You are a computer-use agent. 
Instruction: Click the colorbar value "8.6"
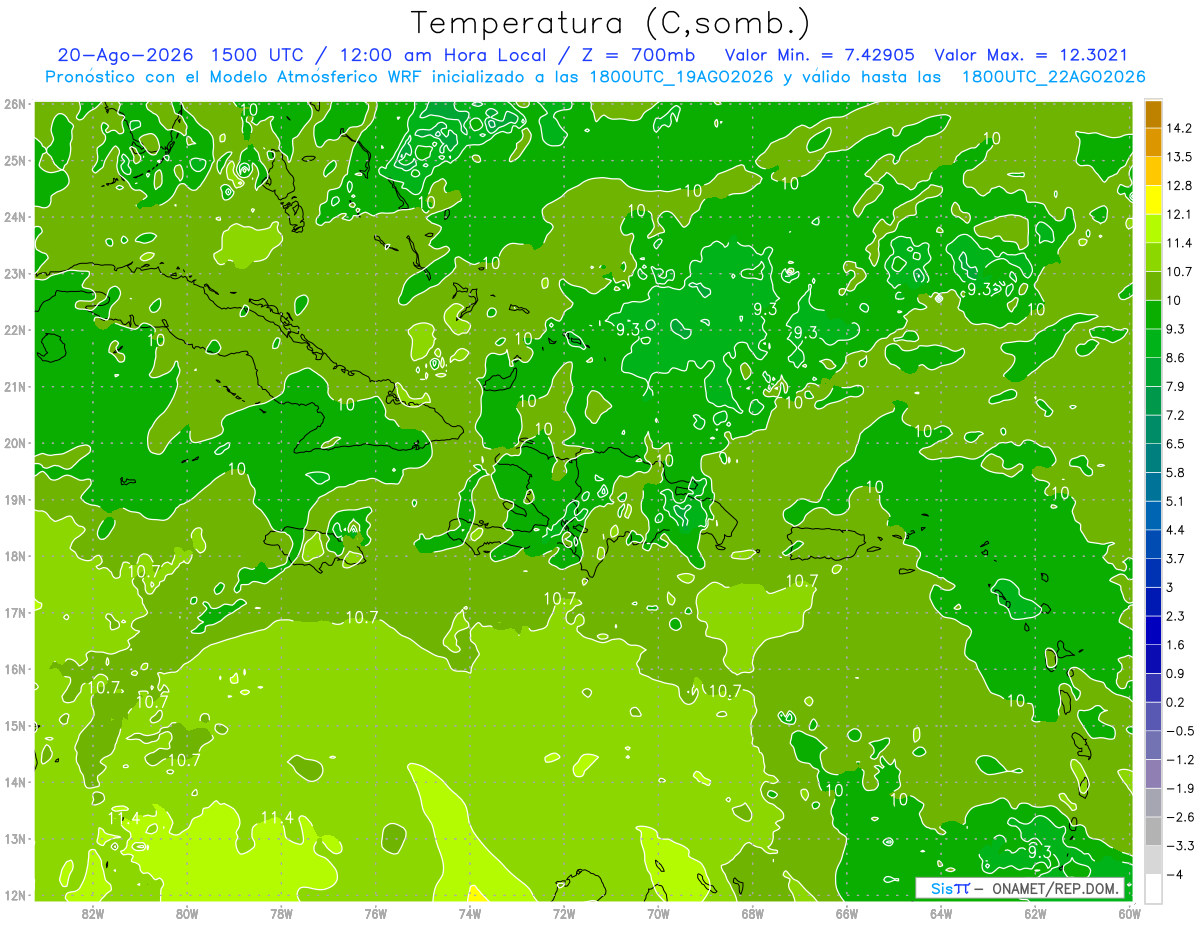pyautogui.click(x=1175, y=357)
